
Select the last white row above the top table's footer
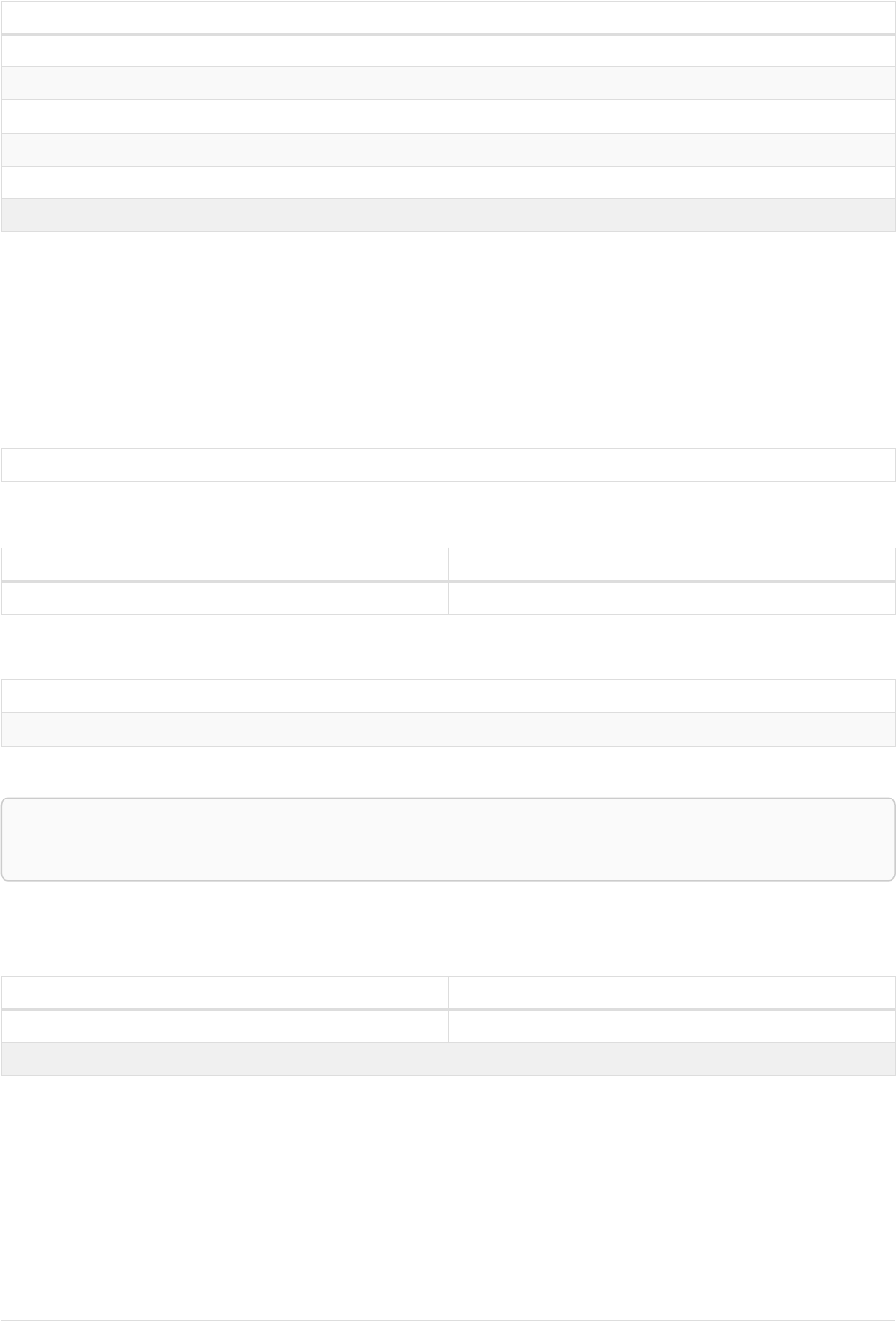(448, 183)
